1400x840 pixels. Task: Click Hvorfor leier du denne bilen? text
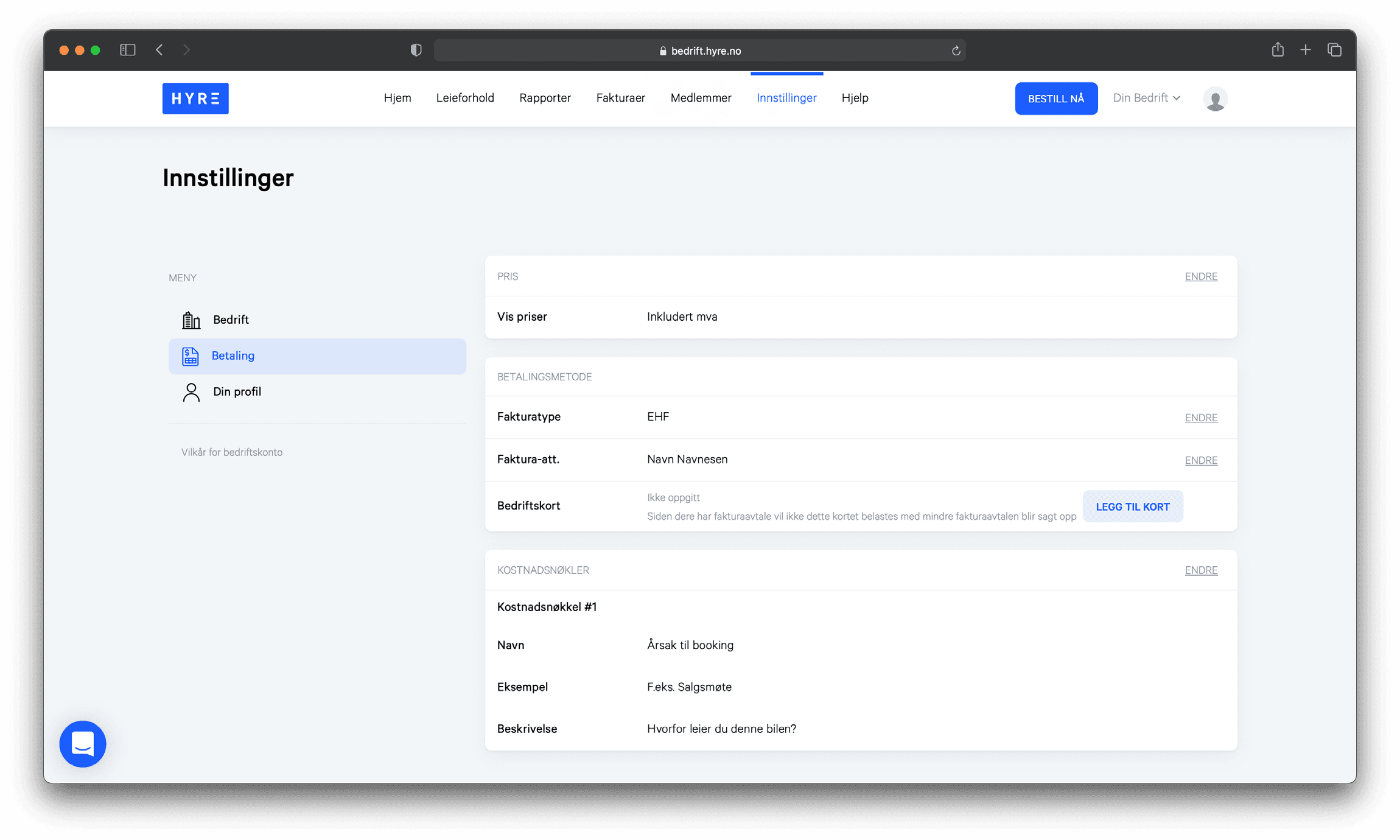point(721,729)
